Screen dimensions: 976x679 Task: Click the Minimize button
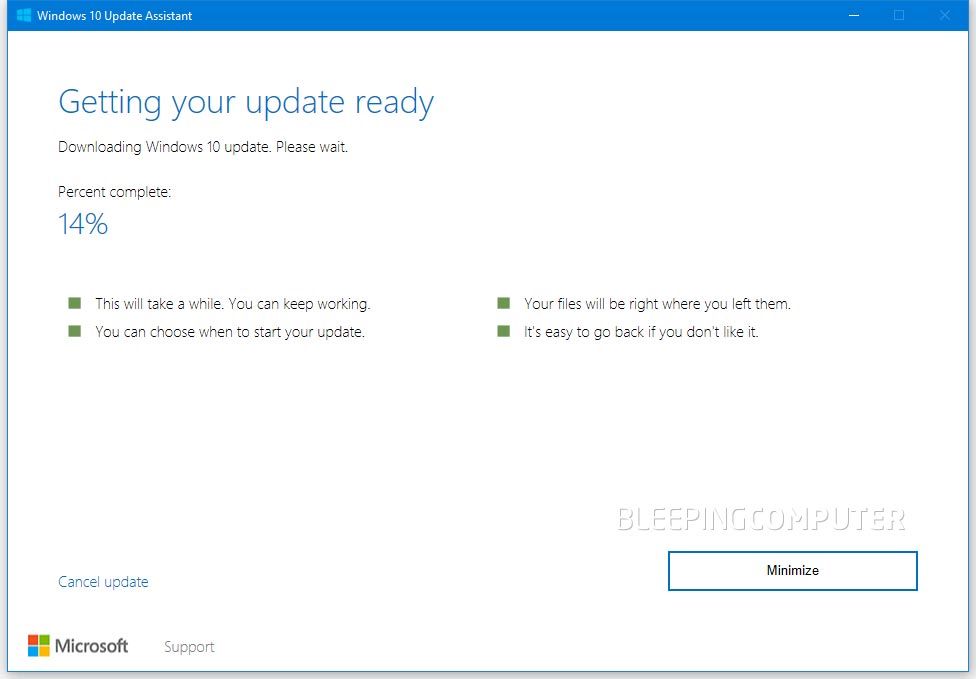[x=792, y=571]
